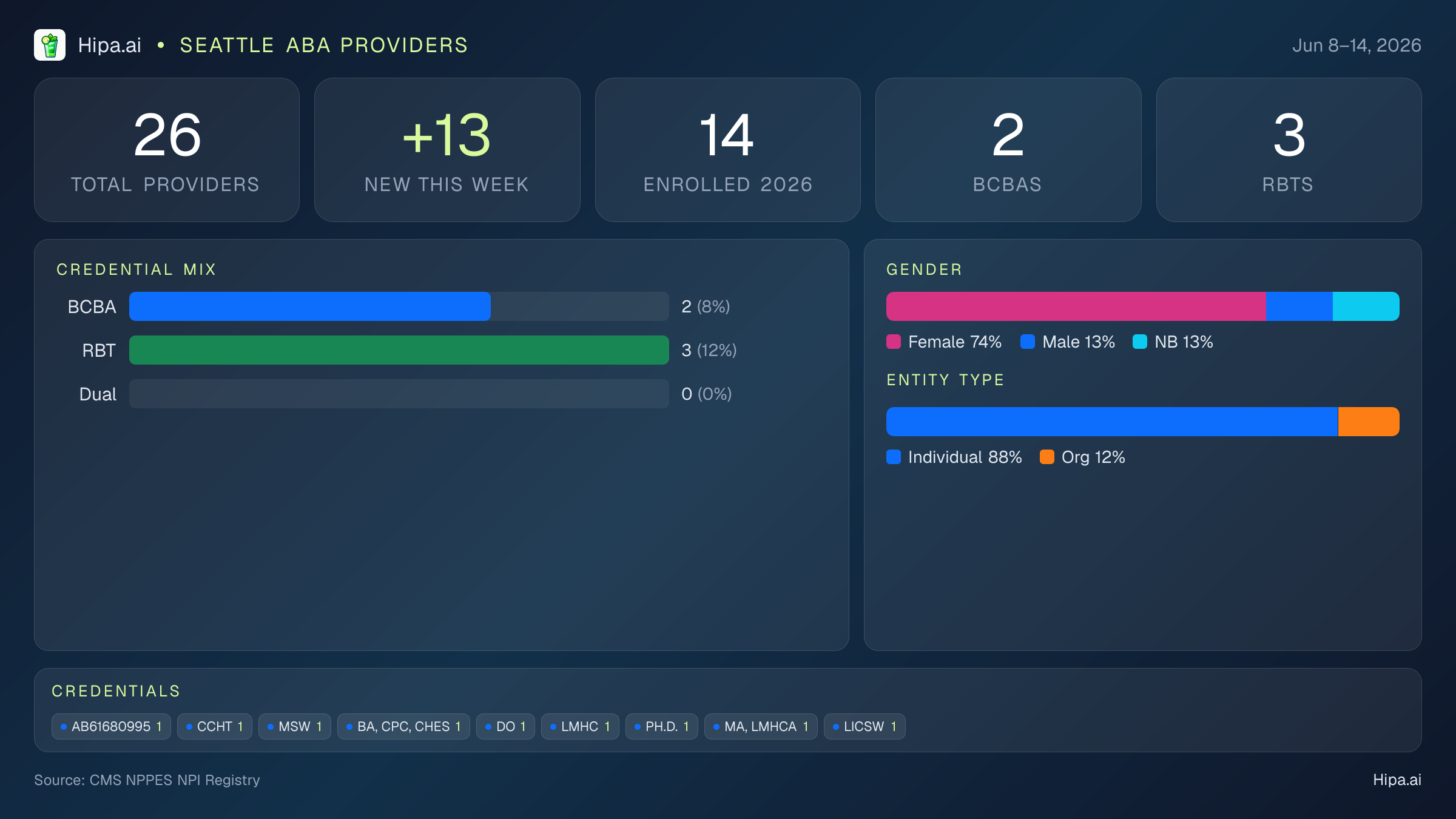
Task: Select the LICSW credential chip
Action: coord(864,726)
